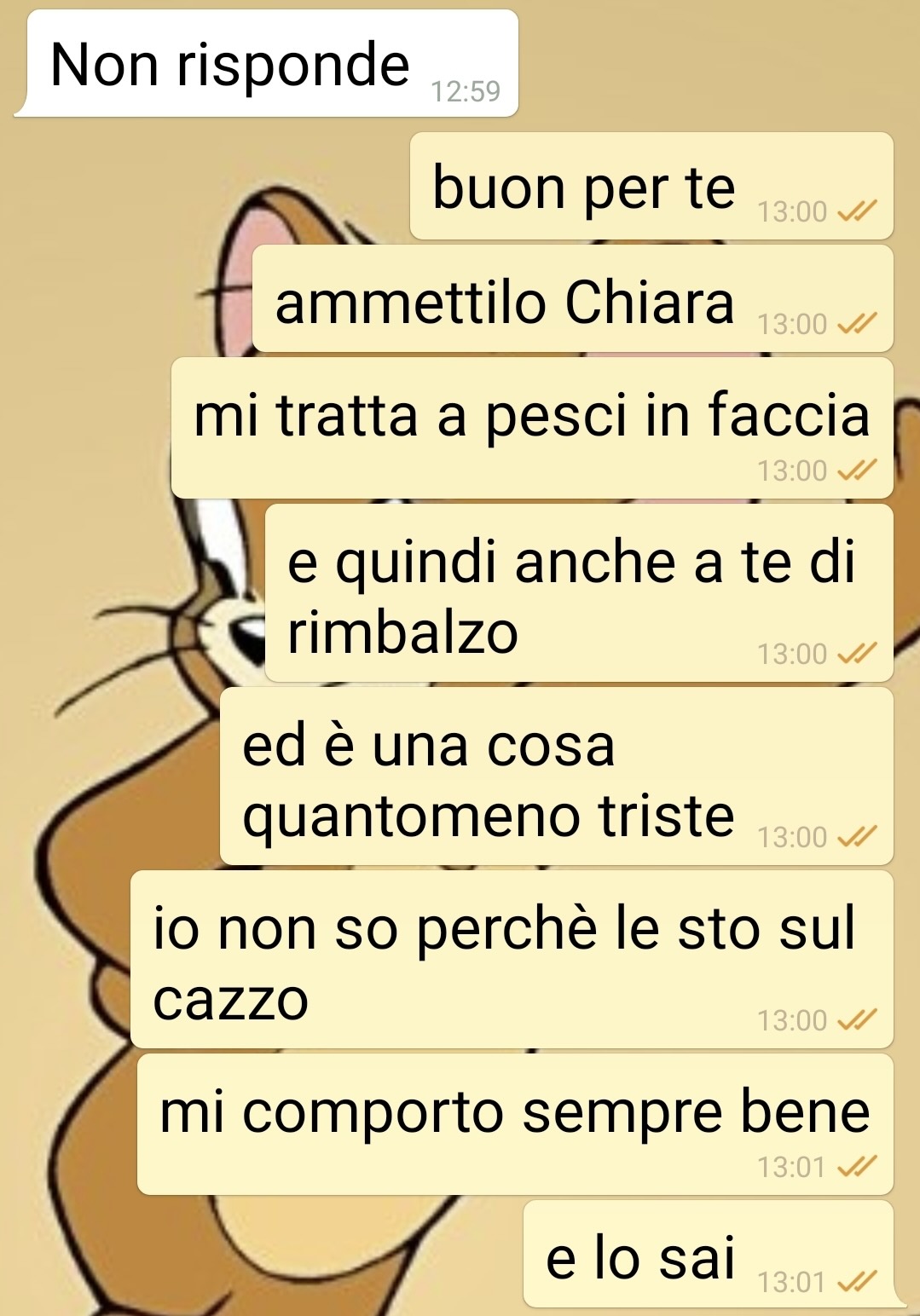
Task: Select the 'mi comporto sempre bene' message
Action: tap(515, 1124)
